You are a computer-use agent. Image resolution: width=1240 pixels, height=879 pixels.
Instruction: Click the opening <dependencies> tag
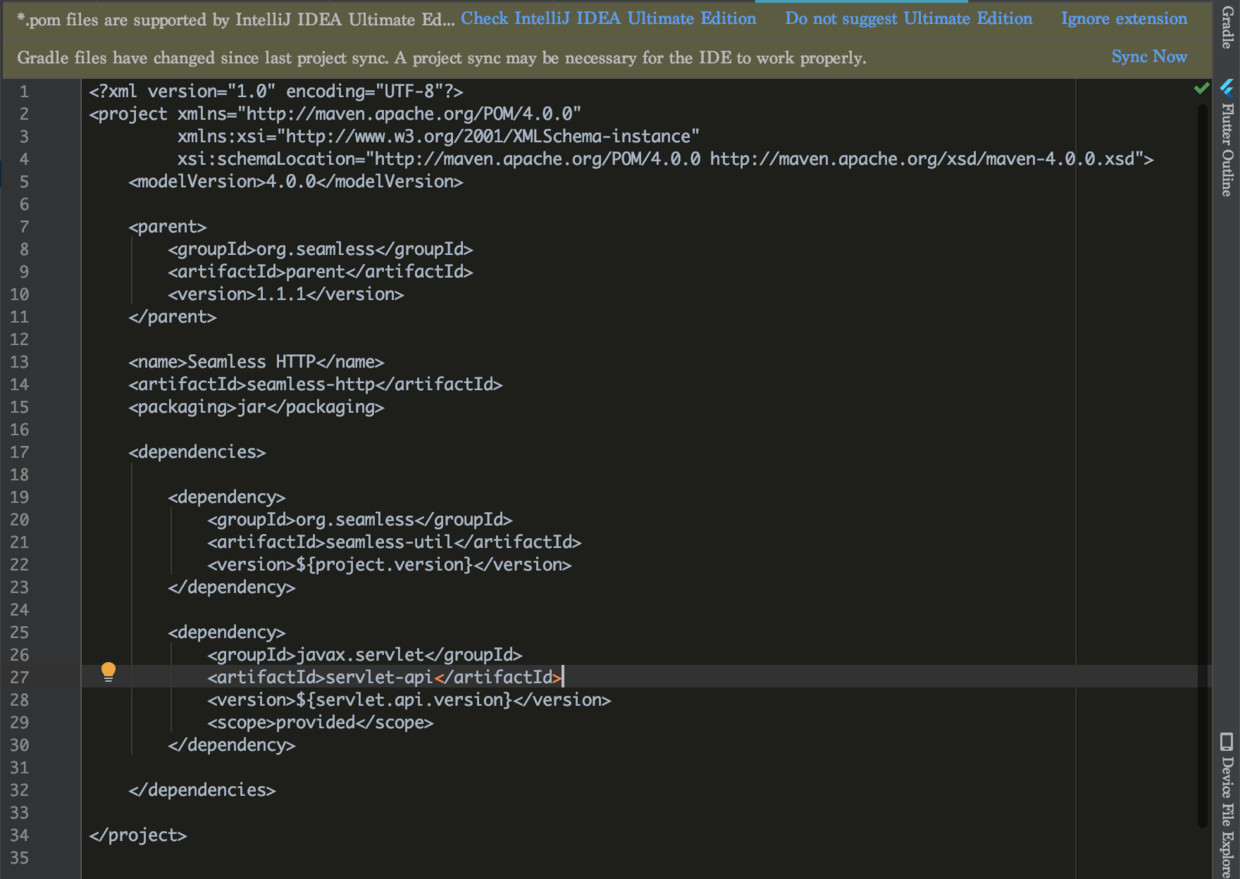click(197, 452)
